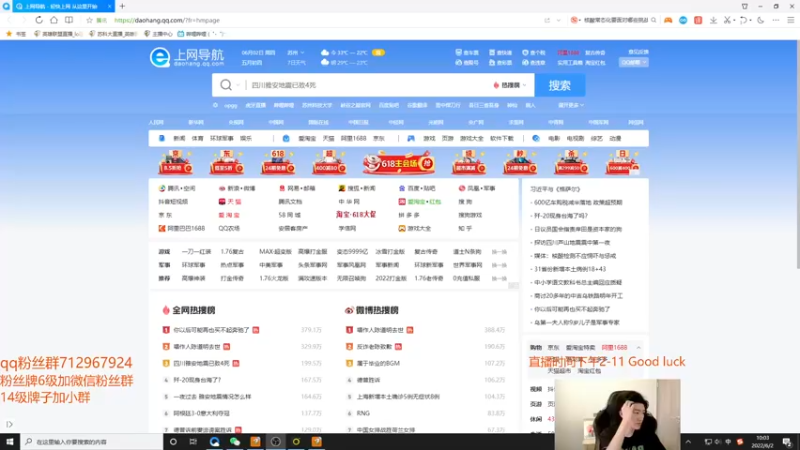Open WeChat from taskbar
The width and height of the screenshot is (800, 450).
point(235,442)
